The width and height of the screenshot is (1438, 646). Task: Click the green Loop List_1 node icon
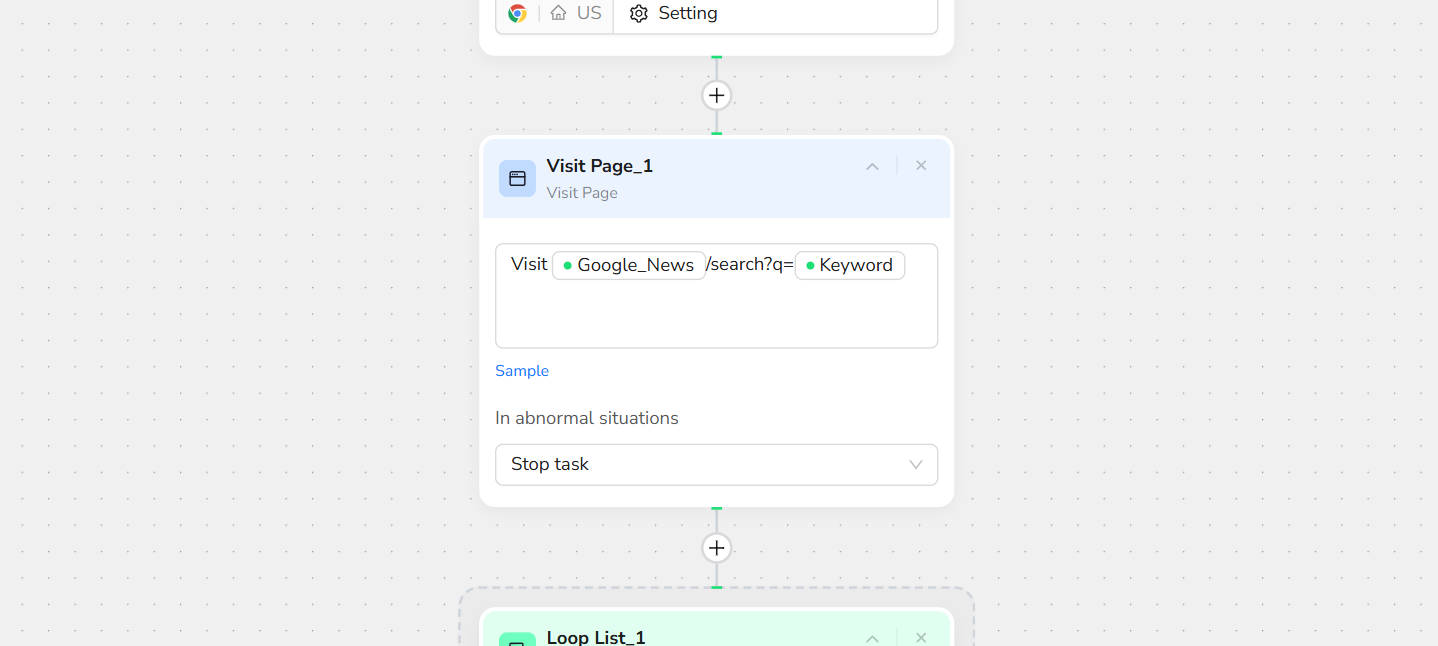(517, 640)
